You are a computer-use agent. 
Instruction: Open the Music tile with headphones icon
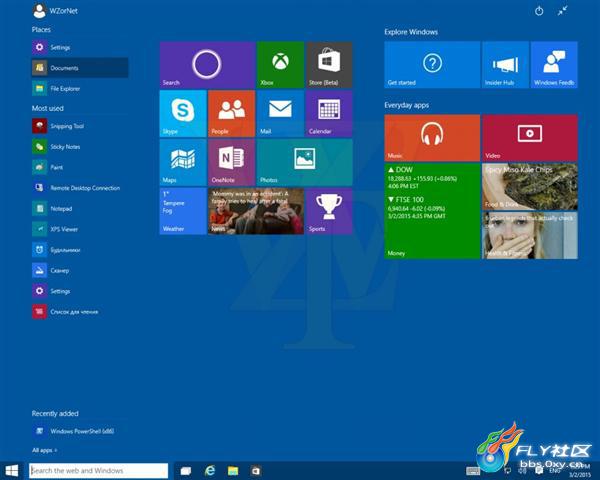pos(432,137)
